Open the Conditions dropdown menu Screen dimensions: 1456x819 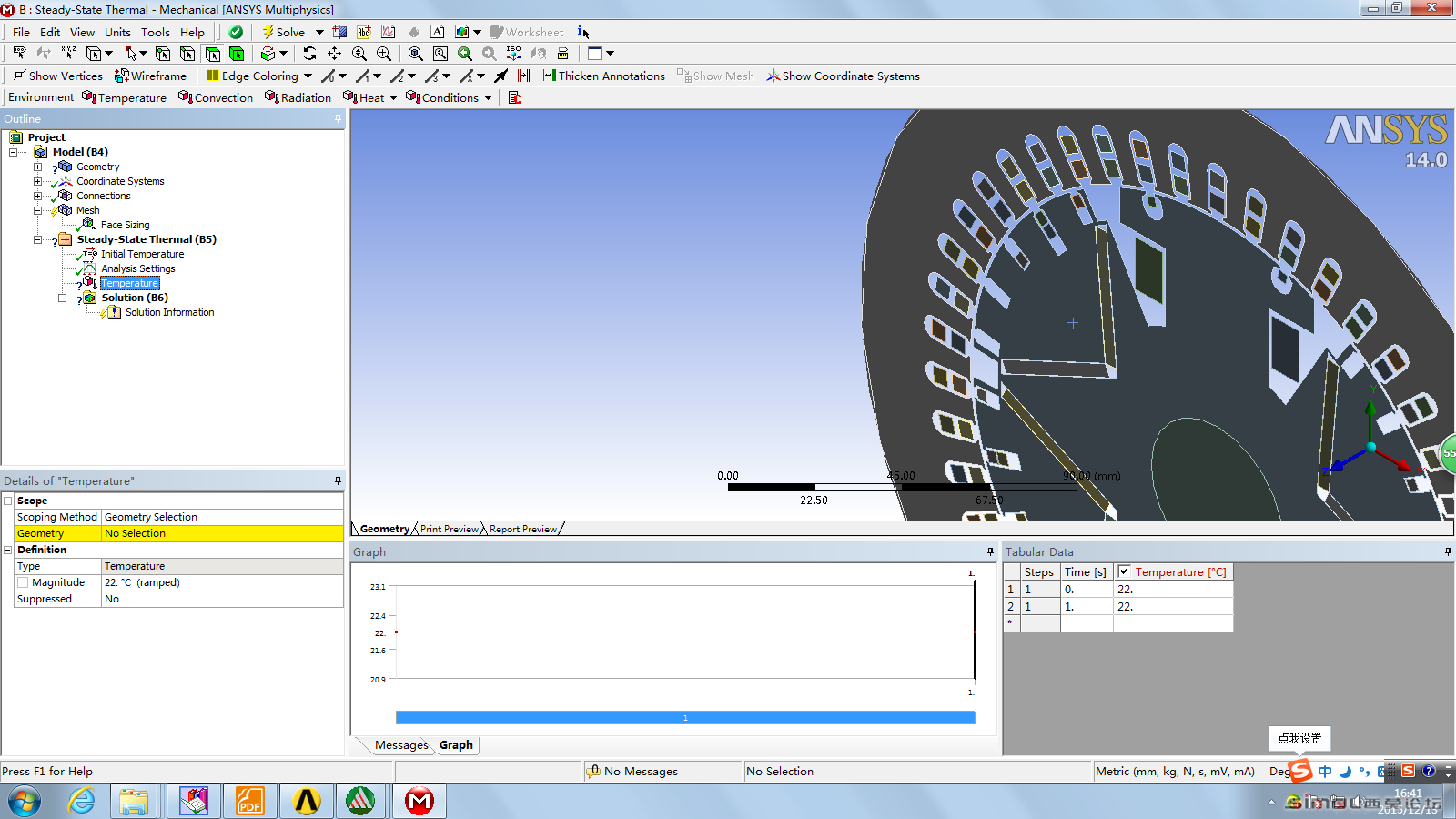click(x=488, y=97)
